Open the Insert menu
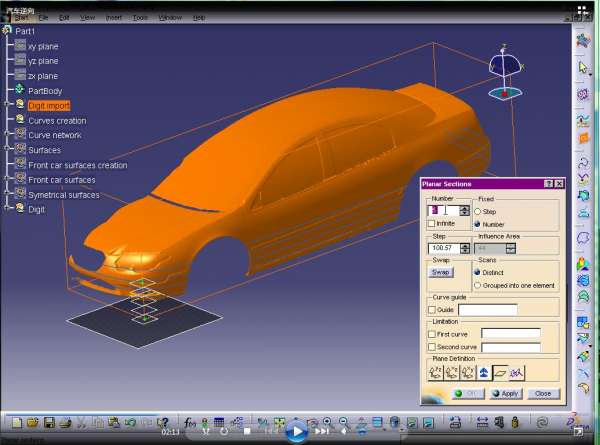600x445 pixels. point(114,18)
